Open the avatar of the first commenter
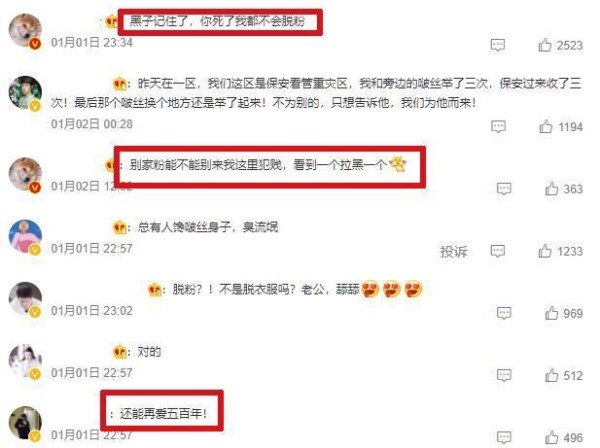This screenshot has width=600, height=448. click(25, 31)
